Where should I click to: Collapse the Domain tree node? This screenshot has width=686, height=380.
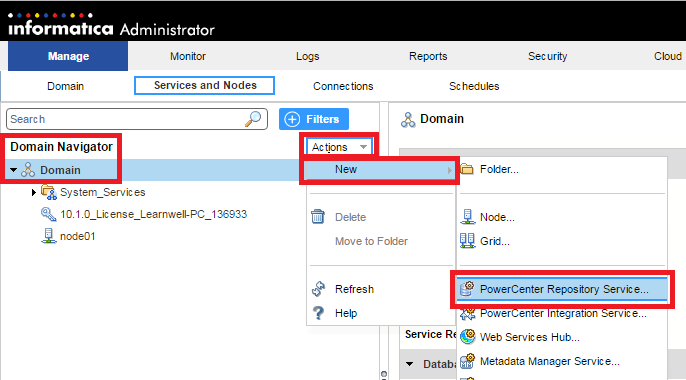pyautogui.click(x=14, y=170)
